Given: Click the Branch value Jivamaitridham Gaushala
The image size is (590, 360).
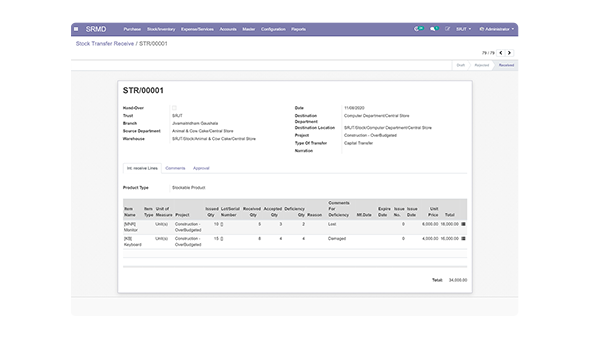Looking at the screenshot, I should click(195, 123).
